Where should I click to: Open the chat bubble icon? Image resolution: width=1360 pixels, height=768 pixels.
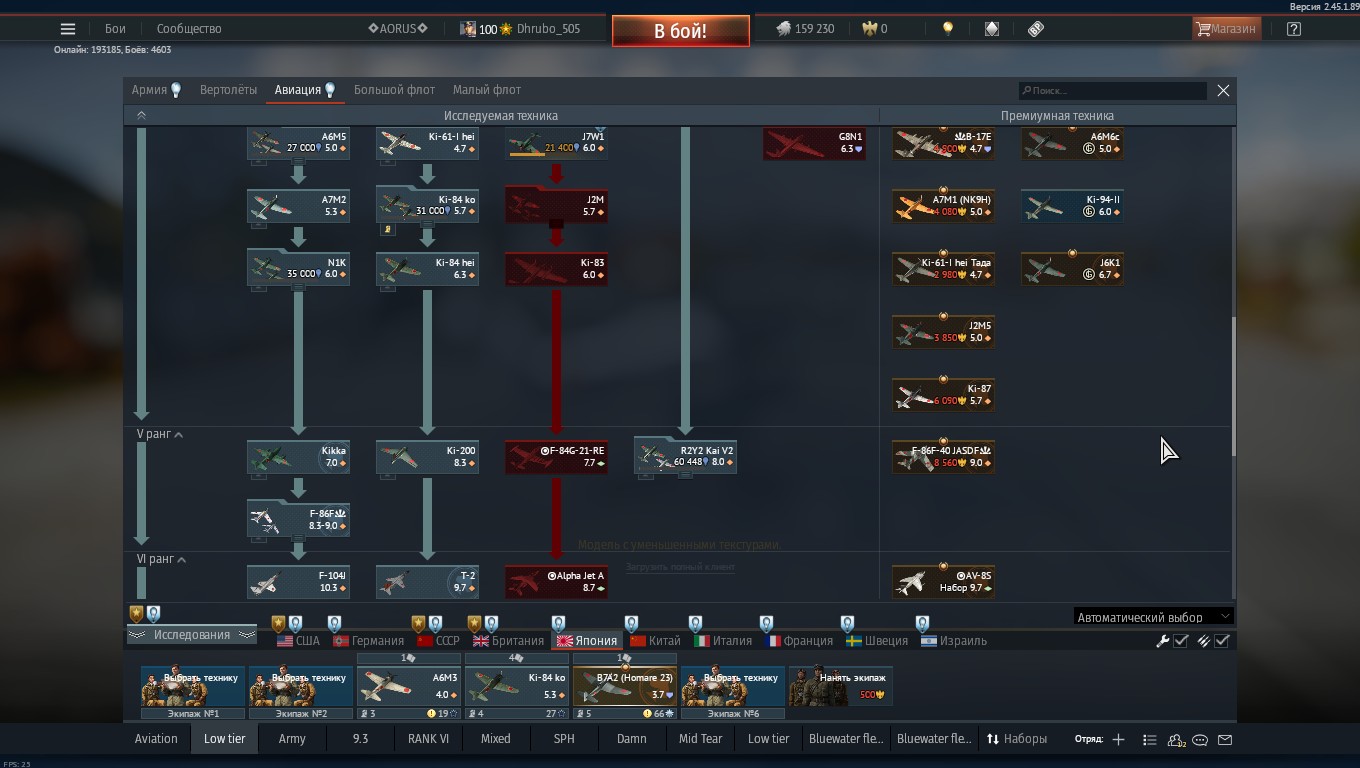point(1200,740)
